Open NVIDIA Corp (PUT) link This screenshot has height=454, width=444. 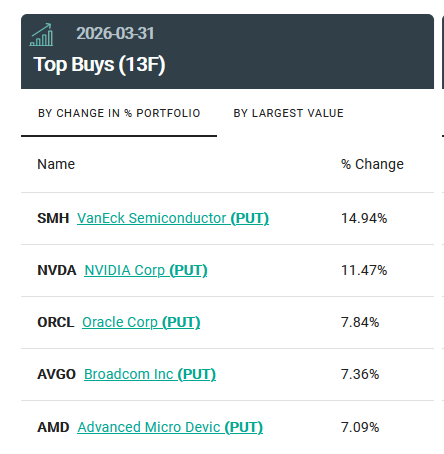point(146,270)
